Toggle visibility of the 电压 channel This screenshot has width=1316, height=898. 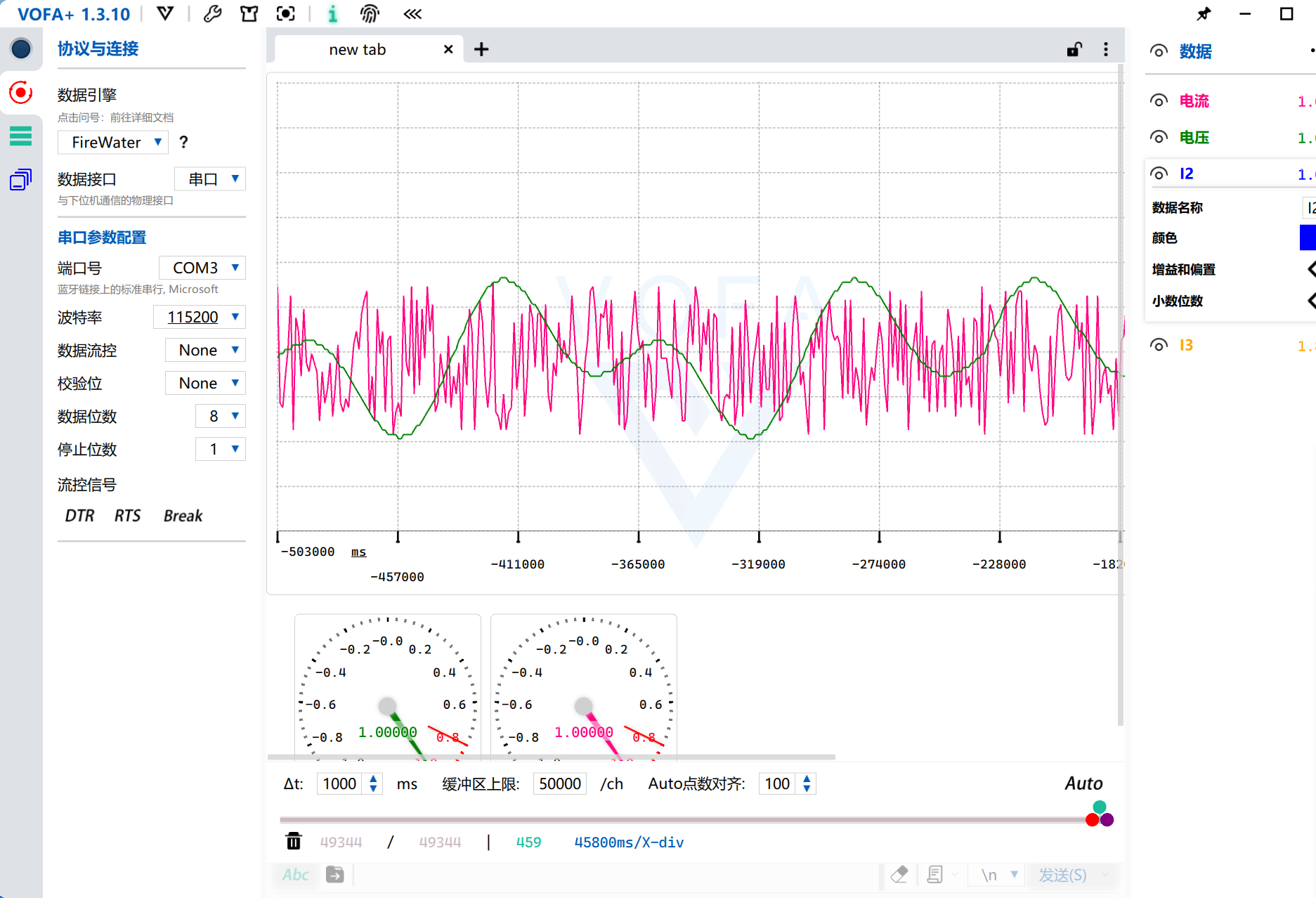point(1159,137)
